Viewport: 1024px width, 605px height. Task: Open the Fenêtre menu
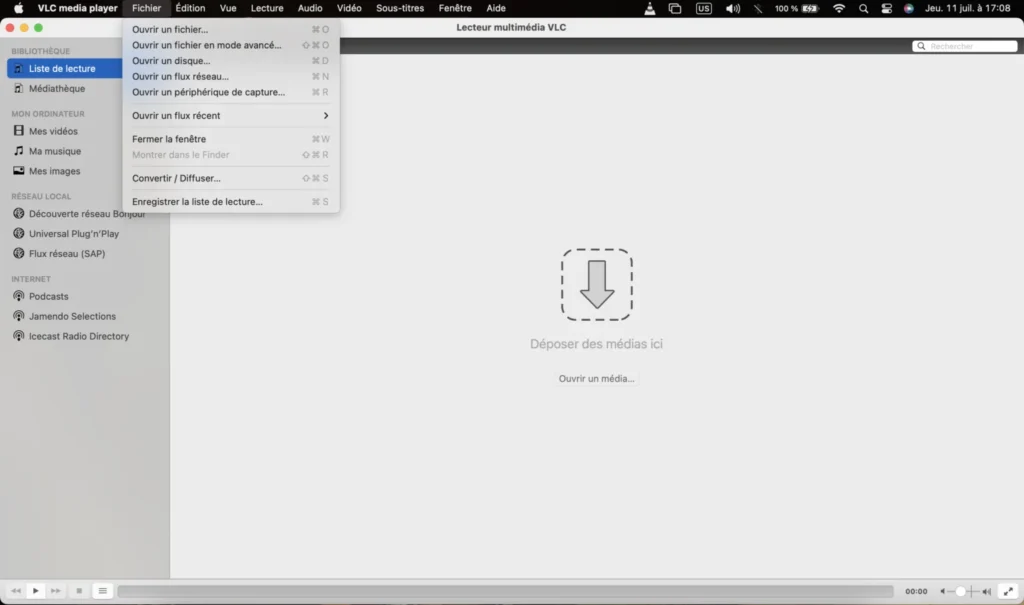455,8
